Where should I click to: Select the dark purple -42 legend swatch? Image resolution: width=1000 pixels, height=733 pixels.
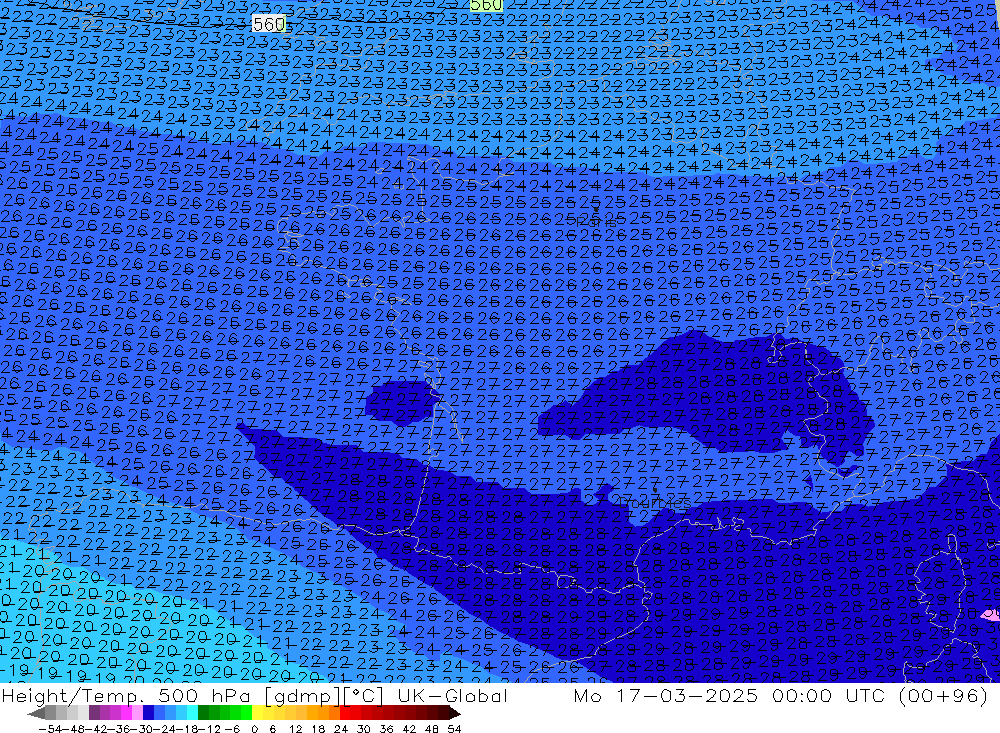(94, 713)
